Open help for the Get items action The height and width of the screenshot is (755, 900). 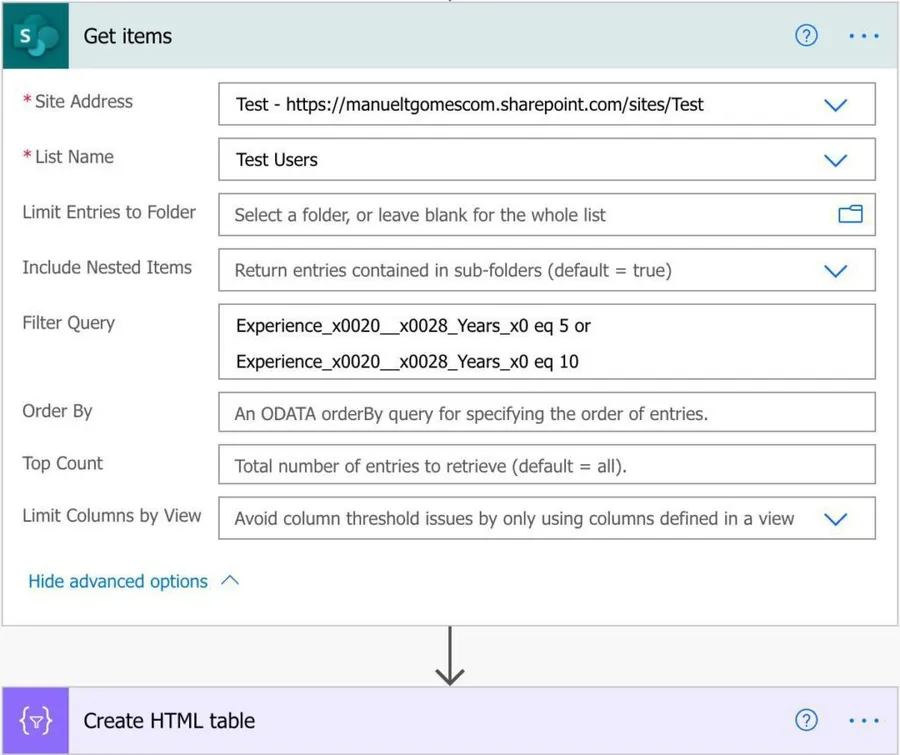coord(806,36)
